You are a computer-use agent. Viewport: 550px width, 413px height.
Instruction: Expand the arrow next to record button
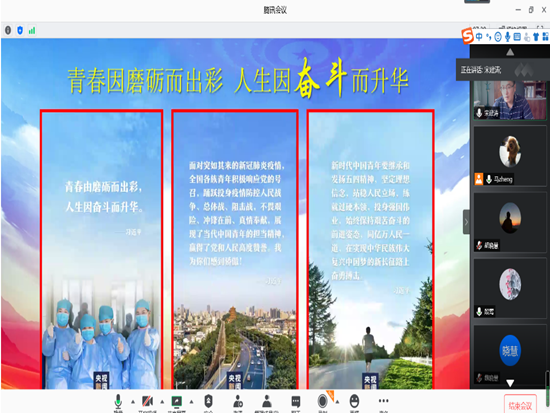pos(337,401)
